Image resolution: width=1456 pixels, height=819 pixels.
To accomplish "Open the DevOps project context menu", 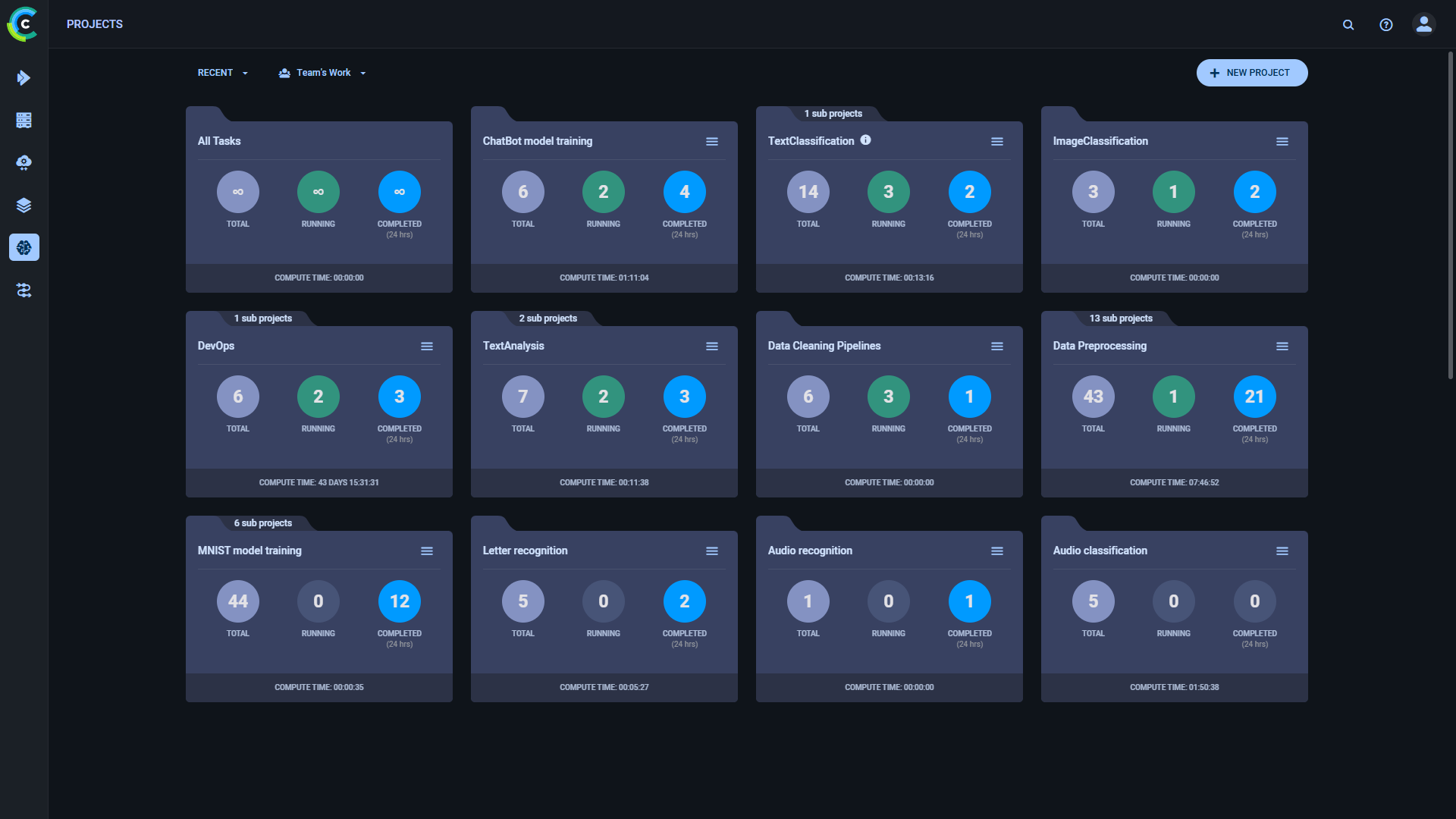I will click(427, 346).
